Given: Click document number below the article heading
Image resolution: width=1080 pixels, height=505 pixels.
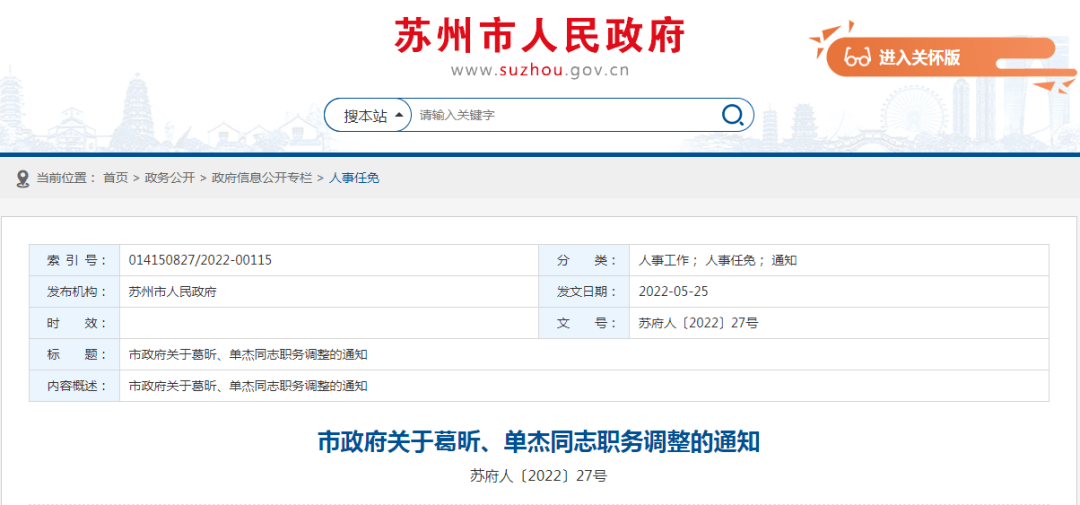Looking at the screenshot, I should (x=539, y=475).
